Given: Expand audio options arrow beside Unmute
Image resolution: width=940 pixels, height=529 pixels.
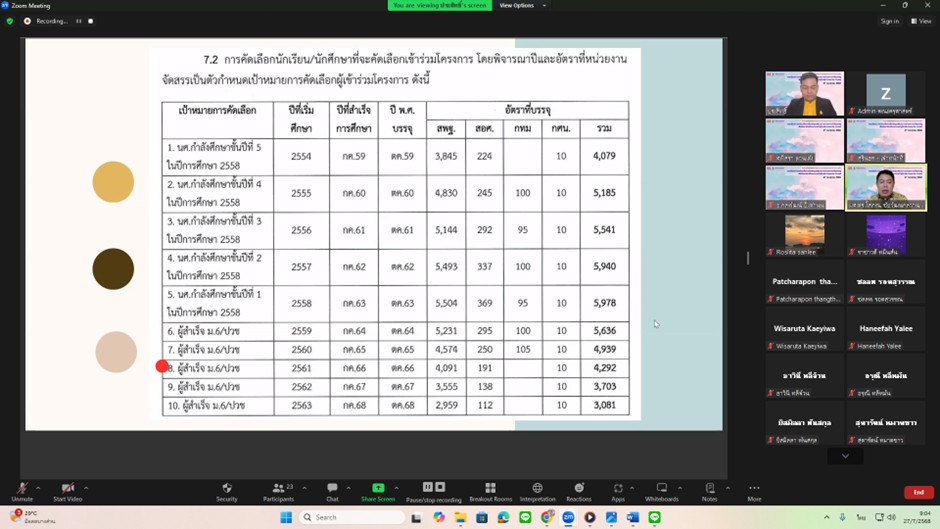Looking at the screenshot, I should (38, 488).
